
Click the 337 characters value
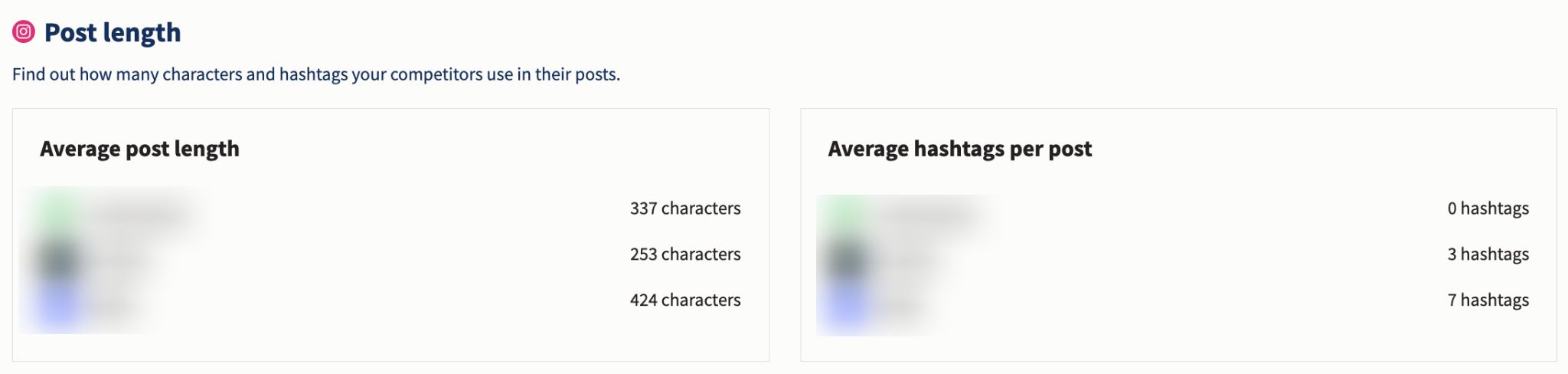(x=685, y=208)
